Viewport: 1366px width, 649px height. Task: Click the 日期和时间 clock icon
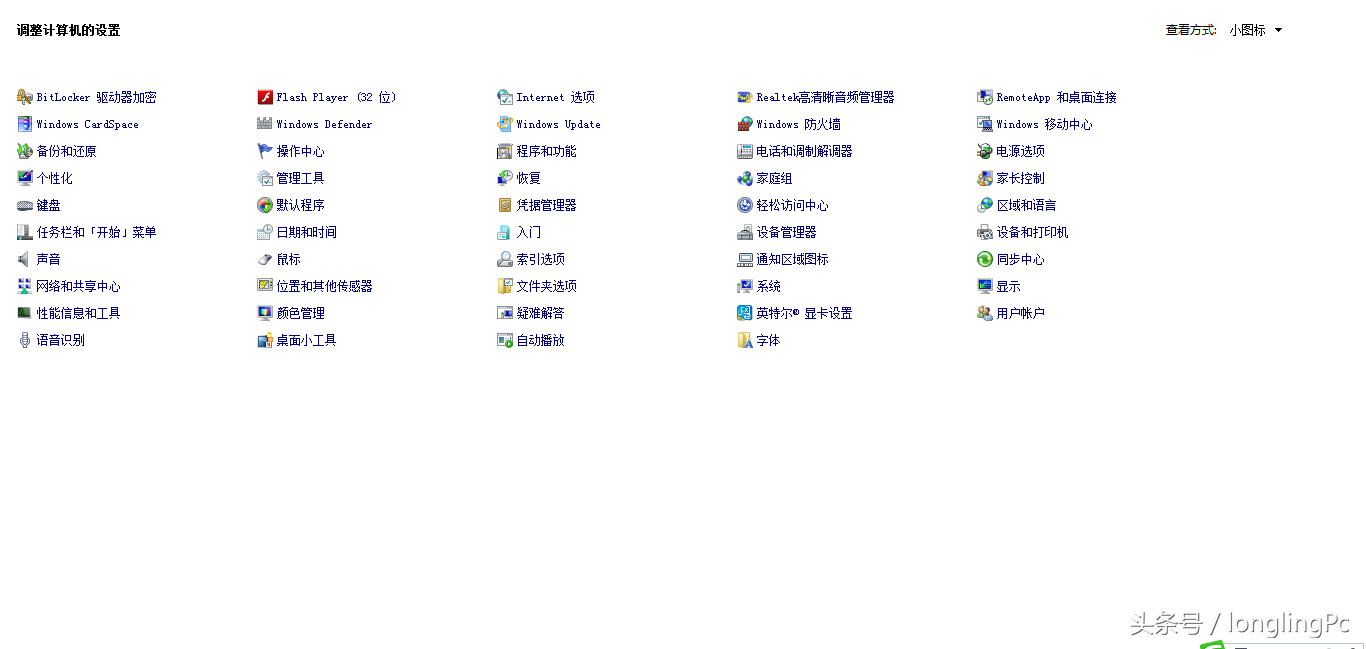click(265, 232)
